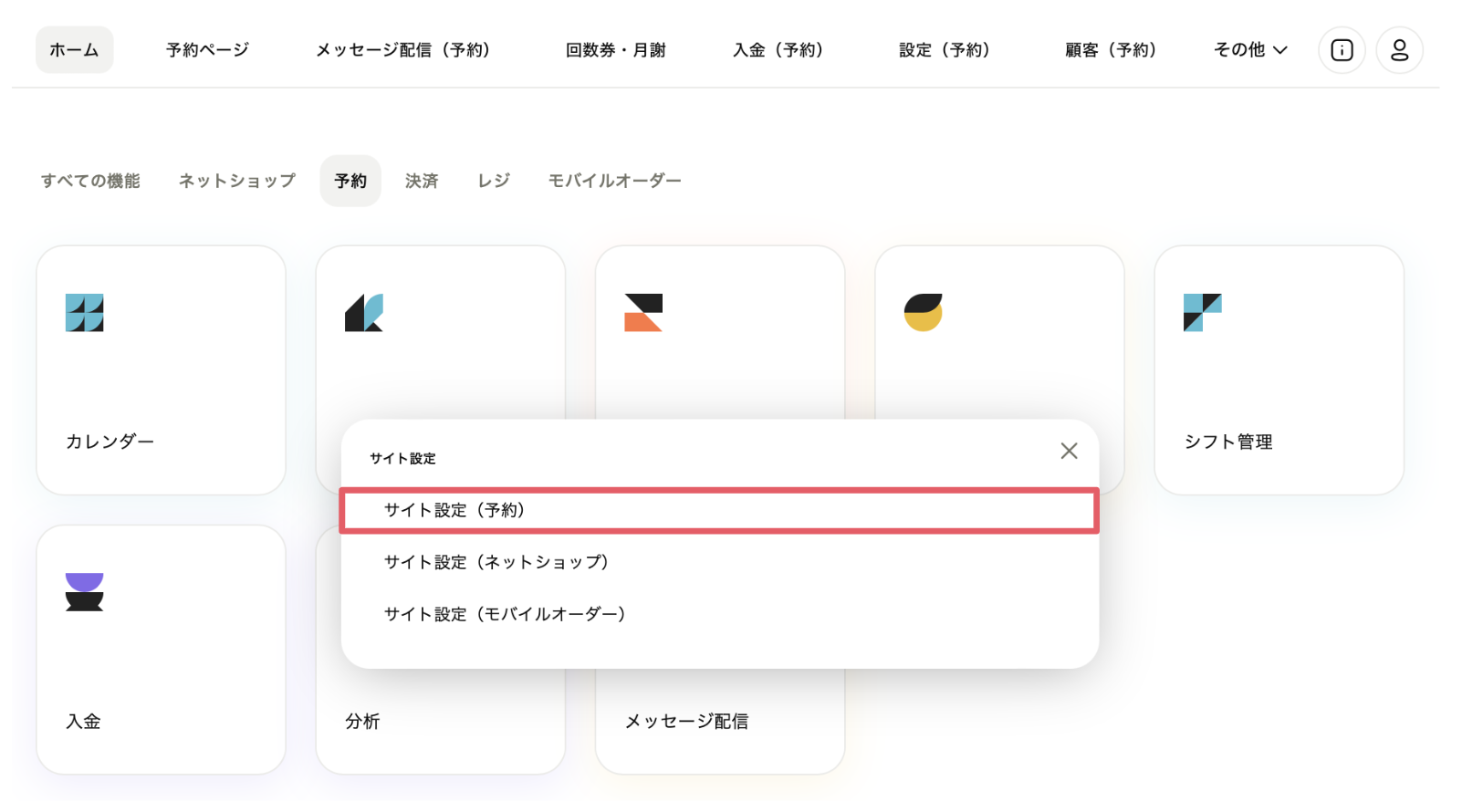
Task: Expand the その他 dropdown menu
Action: (x=1250, y=50)
